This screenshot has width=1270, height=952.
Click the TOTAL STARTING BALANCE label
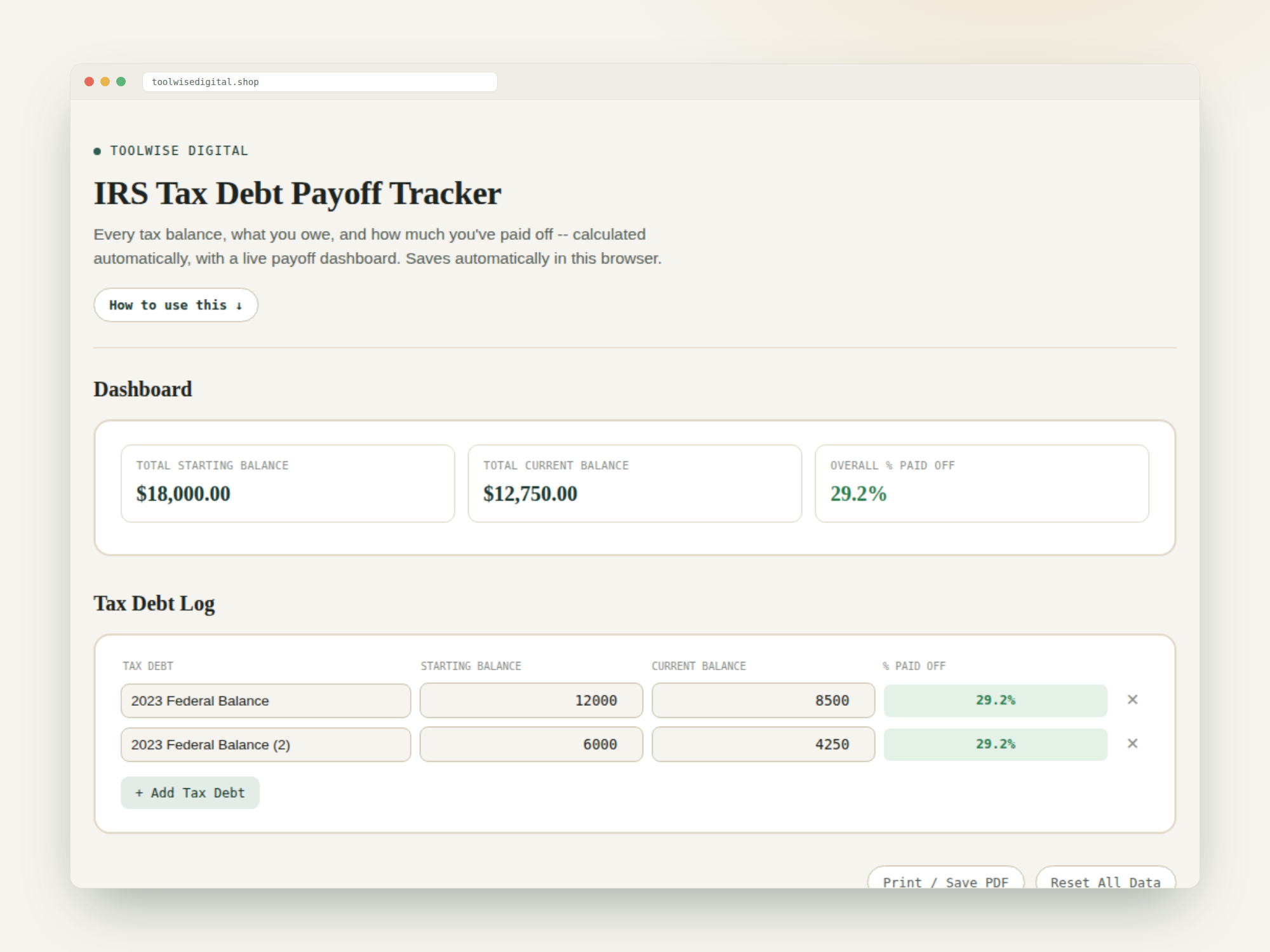click(212, 465)
